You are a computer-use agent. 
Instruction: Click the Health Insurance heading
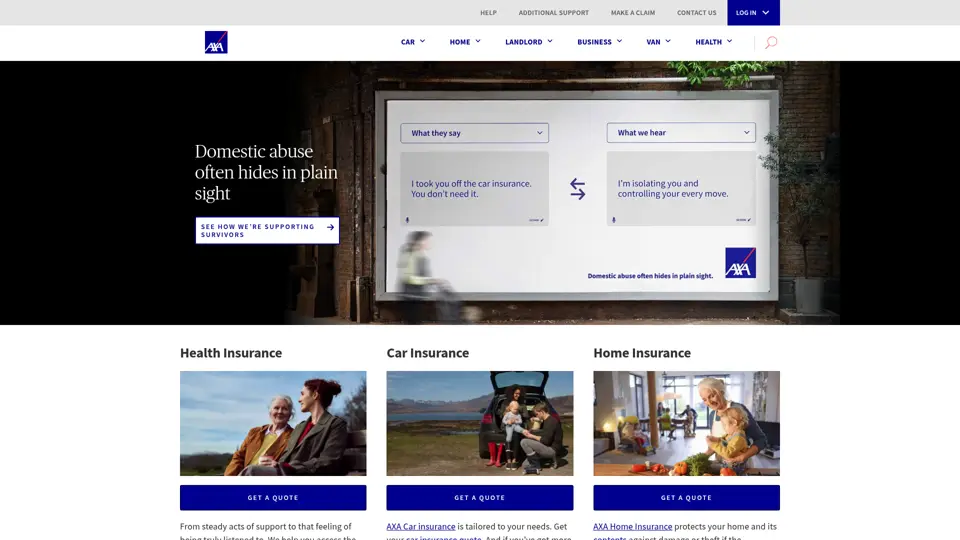(x=231, y=353)
